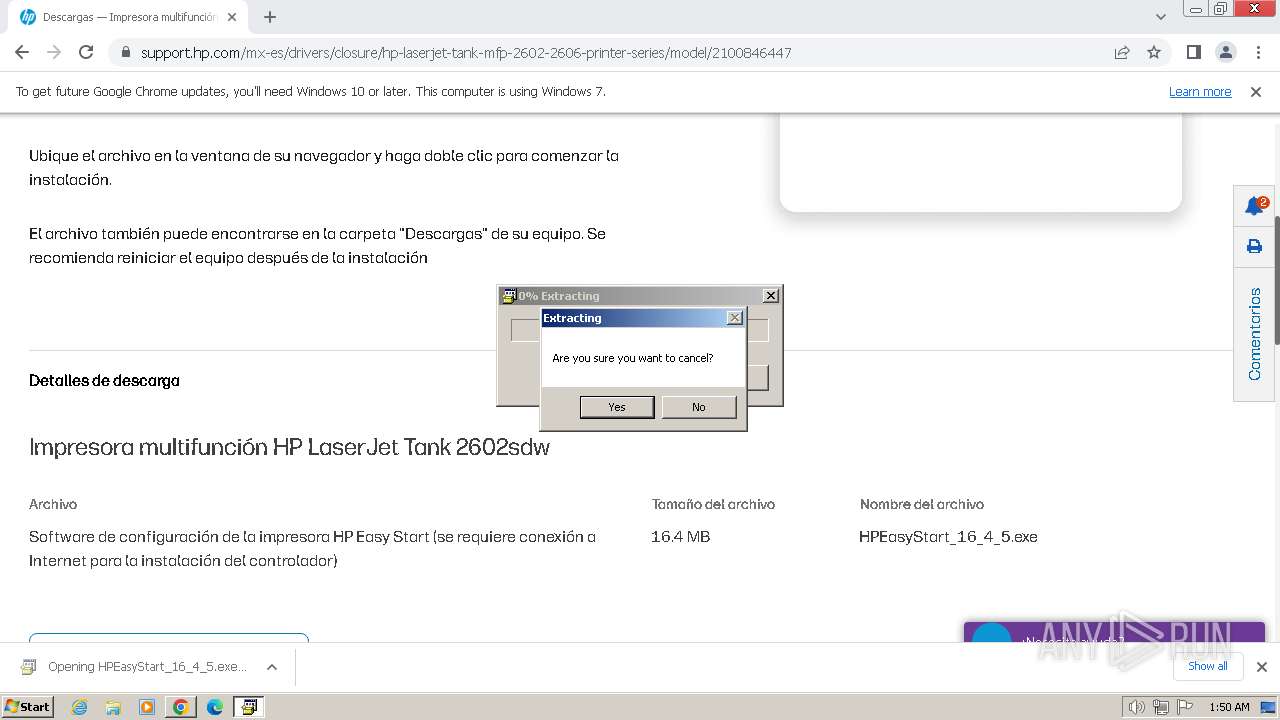Open the network tray icon
This screenshot has width=1280, height=720.
click(1160, 707)
